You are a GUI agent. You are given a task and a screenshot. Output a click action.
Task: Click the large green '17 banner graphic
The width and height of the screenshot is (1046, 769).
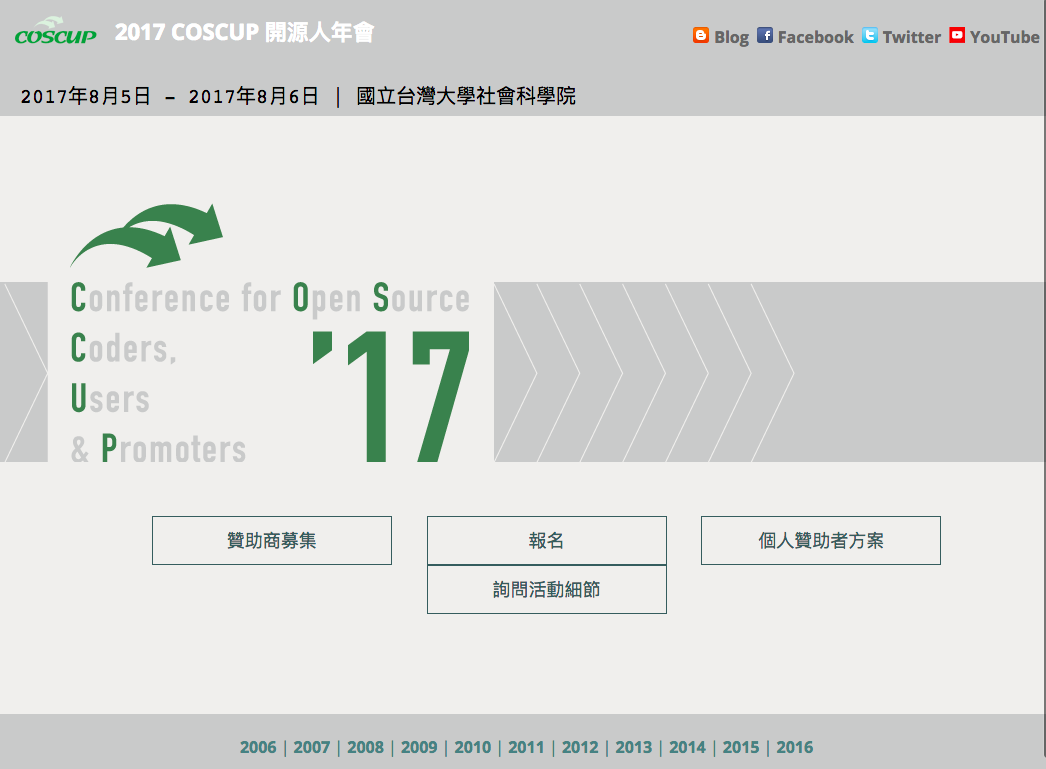pos(392,396)
